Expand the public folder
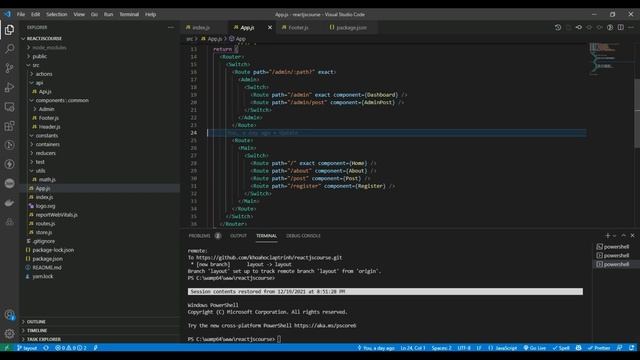Image resolution: width=640 pixels, height=360 pixels. 100,56
